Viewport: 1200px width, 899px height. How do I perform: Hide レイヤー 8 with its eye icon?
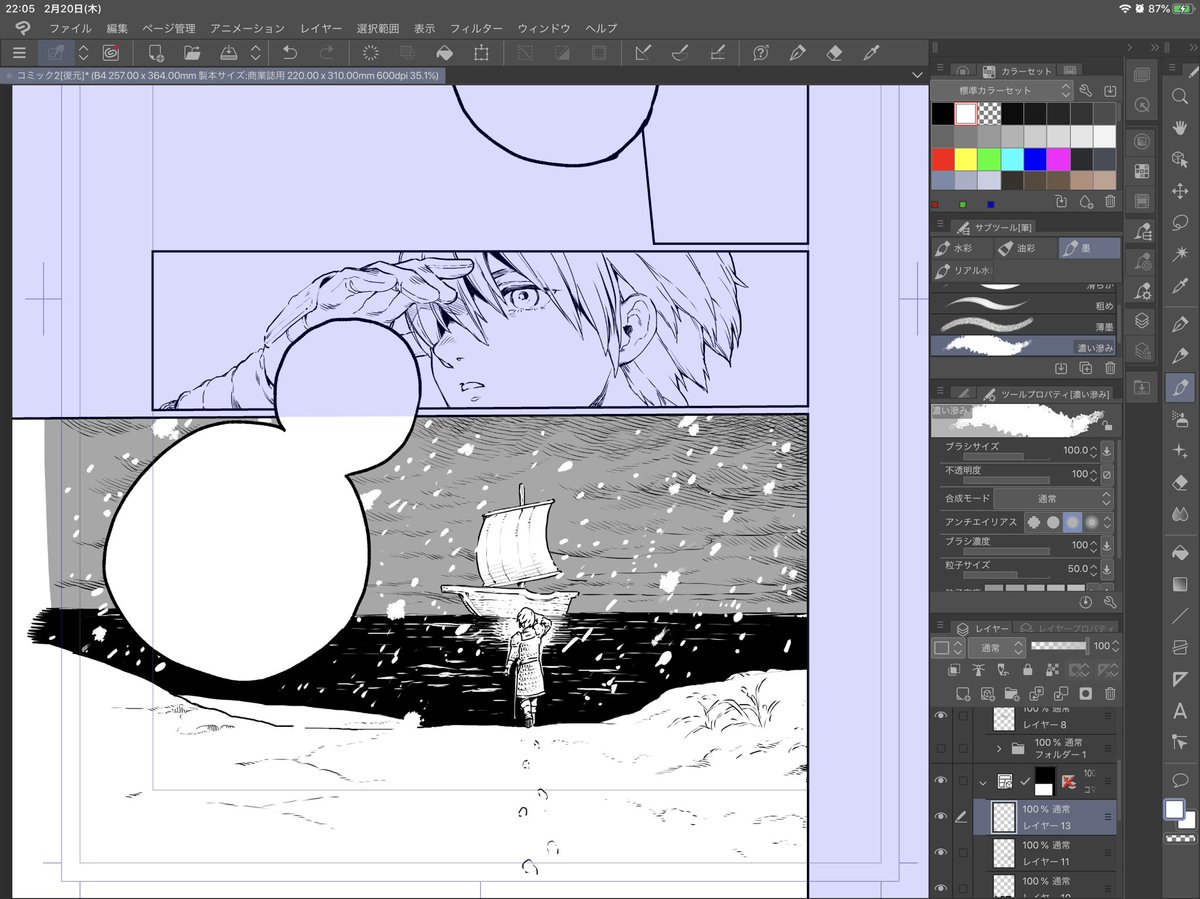940,716
